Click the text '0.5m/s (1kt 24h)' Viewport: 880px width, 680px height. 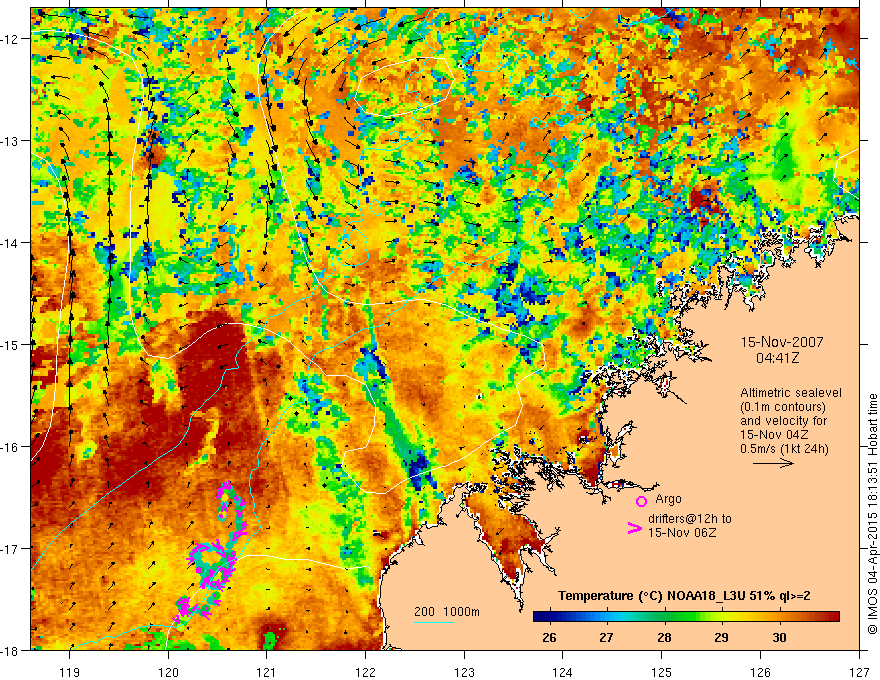point(784,448)
